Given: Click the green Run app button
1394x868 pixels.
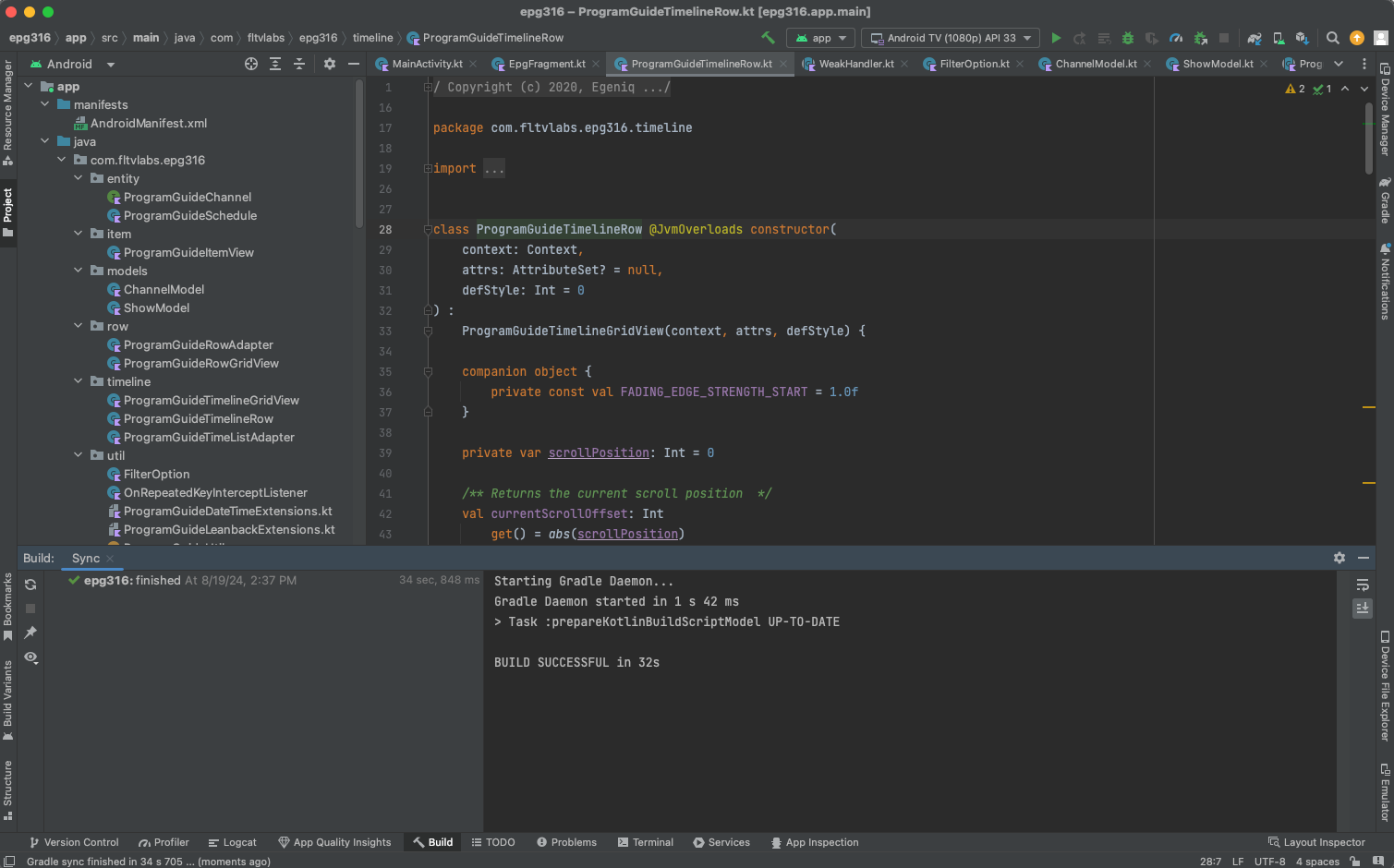Looking at the screenshot, I should (x=1056, y=38).
